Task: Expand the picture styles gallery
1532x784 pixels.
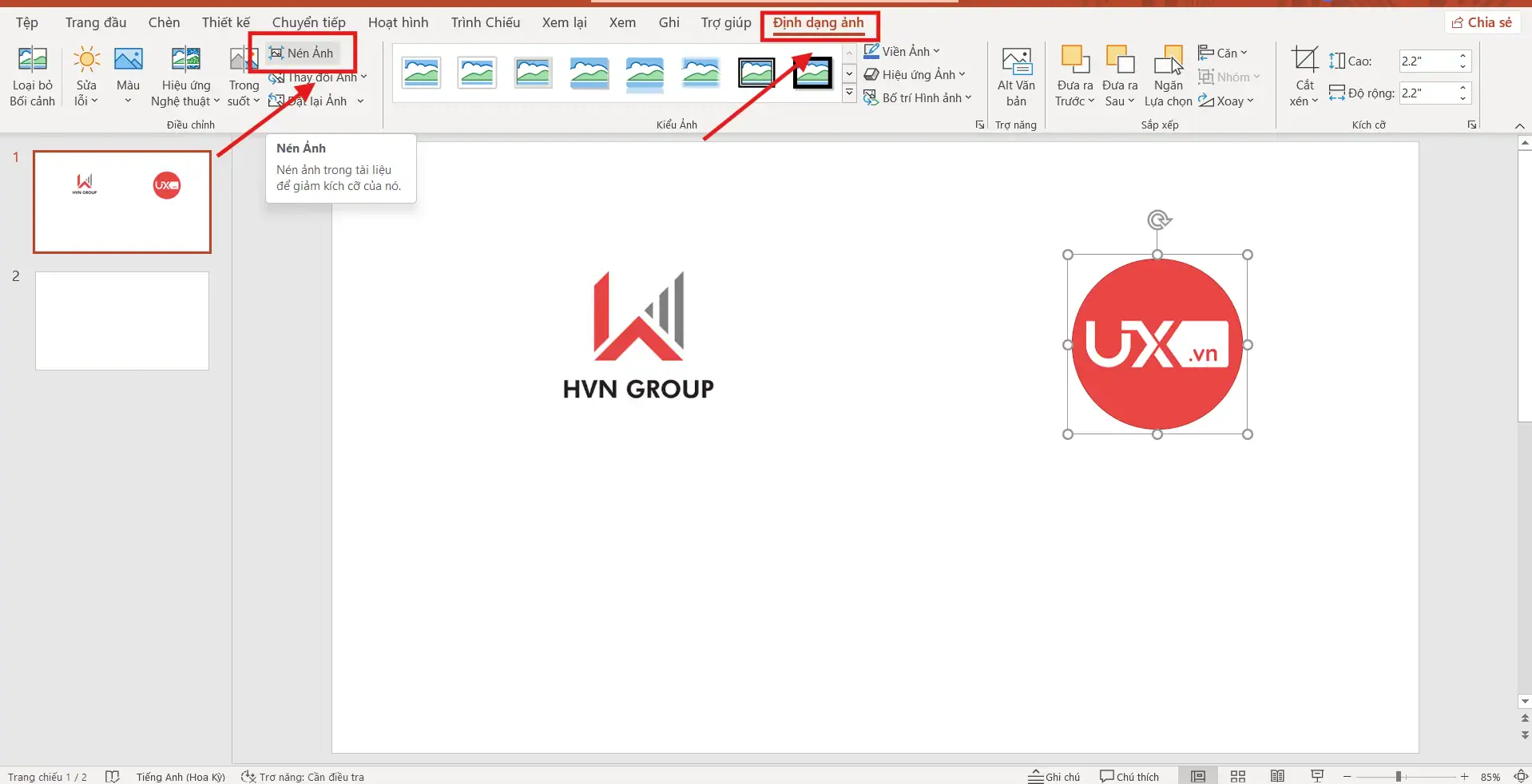Action: (848, 93)
